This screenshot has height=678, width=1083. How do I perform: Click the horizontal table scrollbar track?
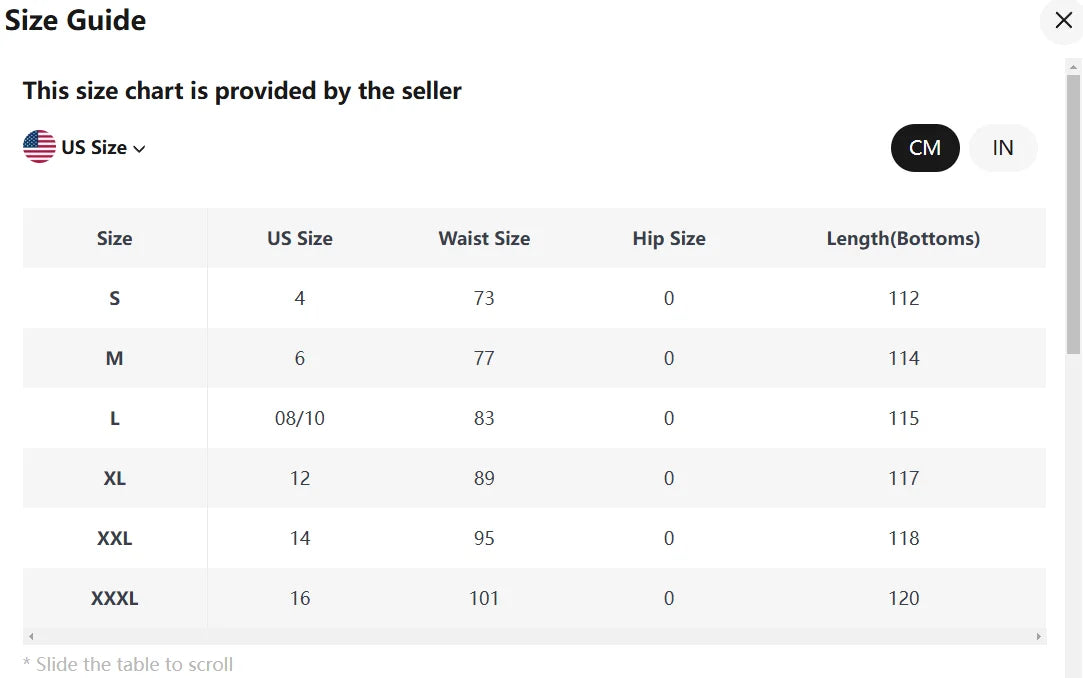coord(535,637)
